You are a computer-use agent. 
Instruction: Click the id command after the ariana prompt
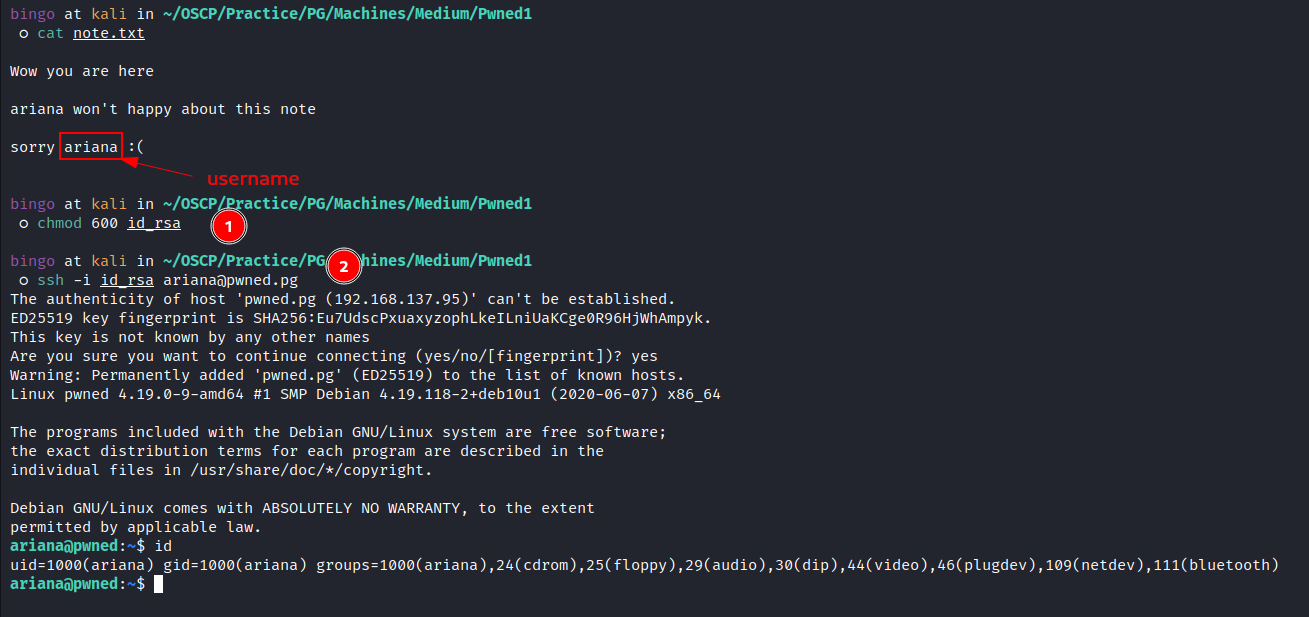tap(163, 546)
